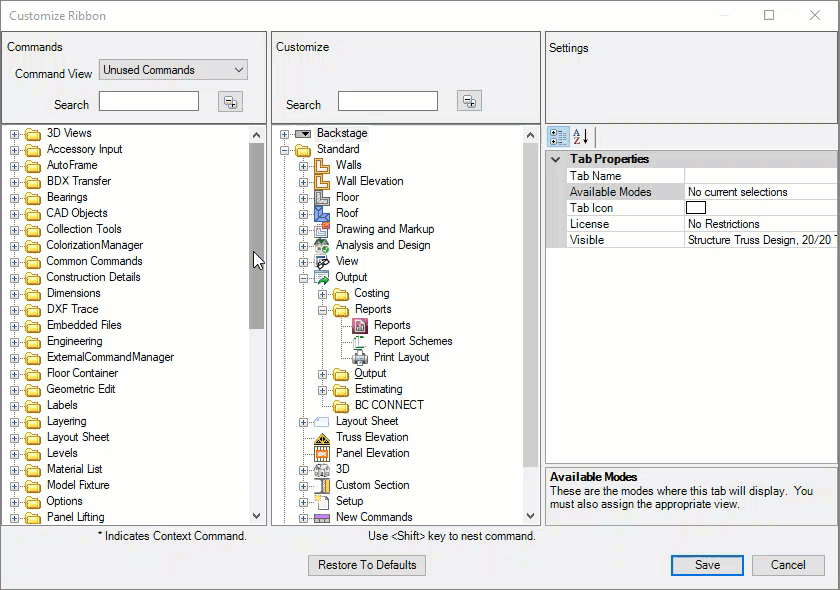Click the Setup tab icon
The width and height of the screenshot is (840, 590).
[x=321, y=502]
